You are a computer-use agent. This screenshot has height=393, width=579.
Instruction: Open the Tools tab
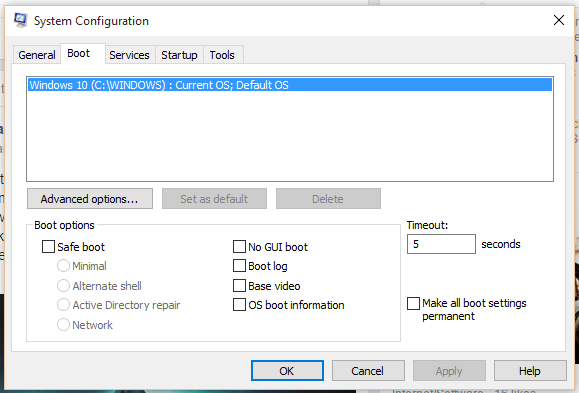coord(223,55)
